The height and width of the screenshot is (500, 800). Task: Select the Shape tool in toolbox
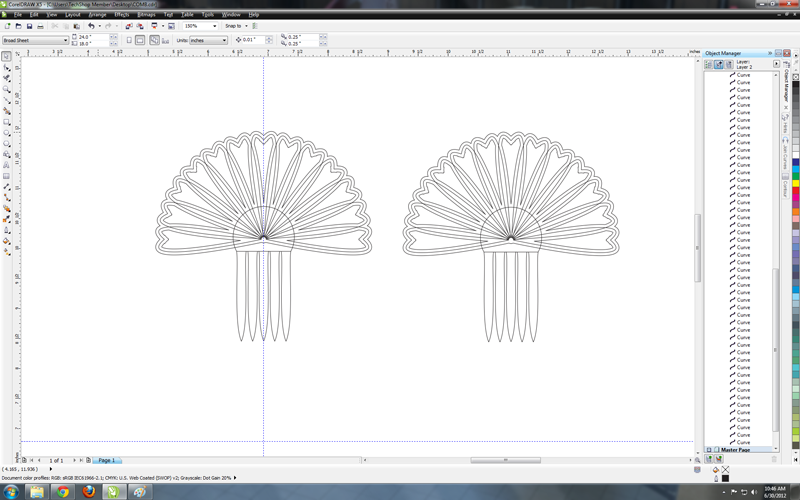[7, 67]
